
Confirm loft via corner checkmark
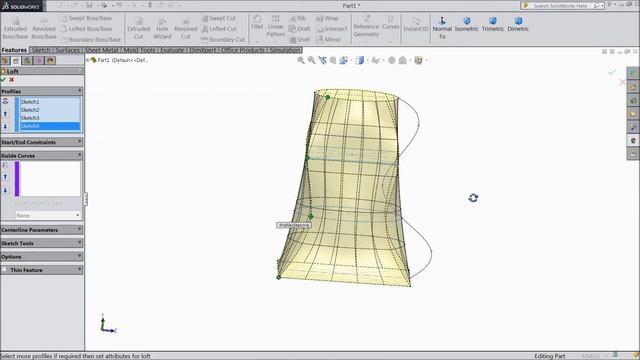click(612, 72)
